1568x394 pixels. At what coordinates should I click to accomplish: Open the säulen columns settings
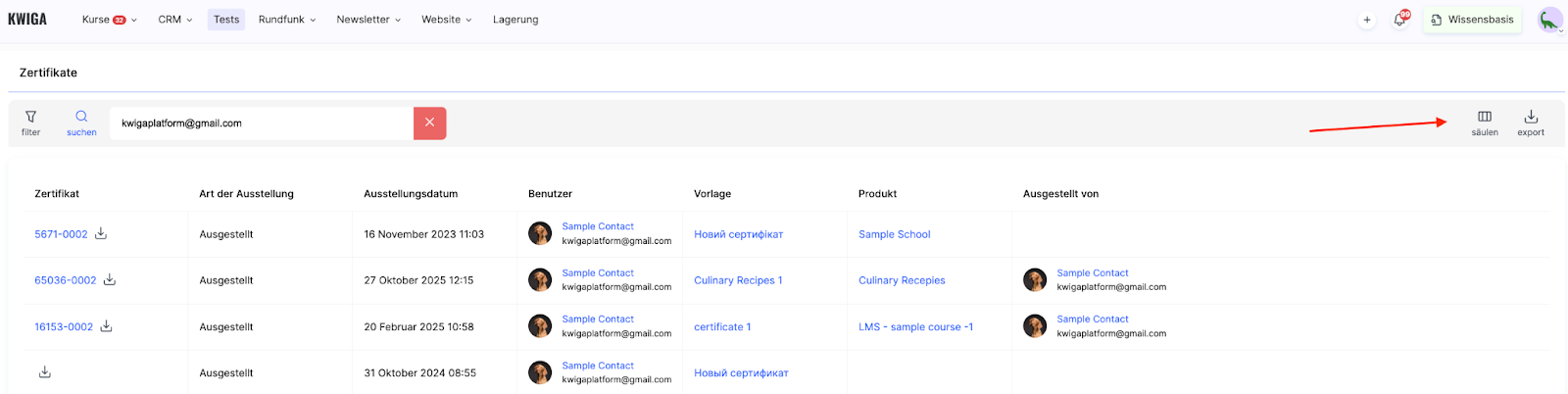tap(1484, 123)
